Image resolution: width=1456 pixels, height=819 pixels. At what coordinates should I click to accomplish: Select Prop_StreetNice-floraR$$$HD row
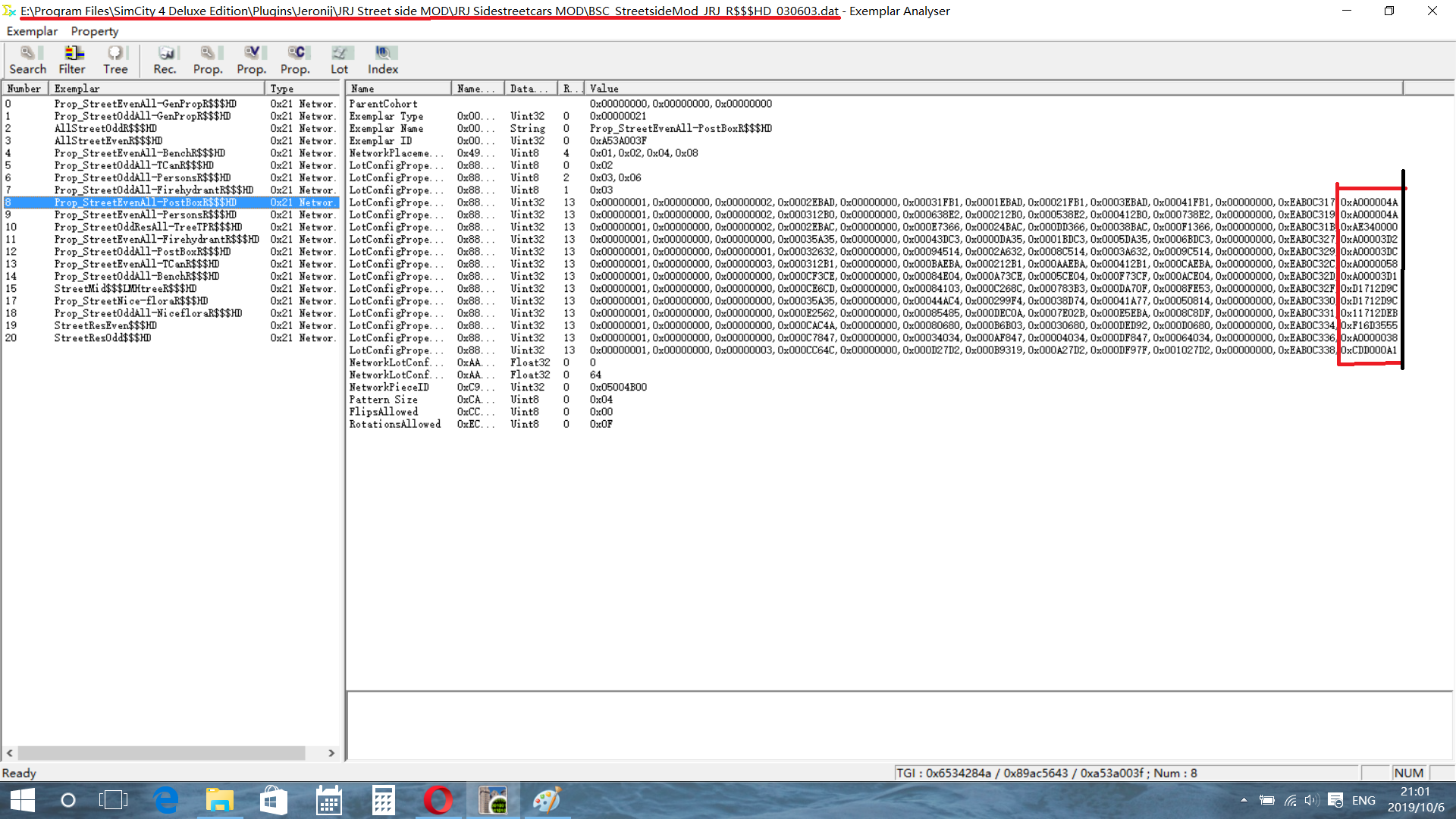pos(171,301)
